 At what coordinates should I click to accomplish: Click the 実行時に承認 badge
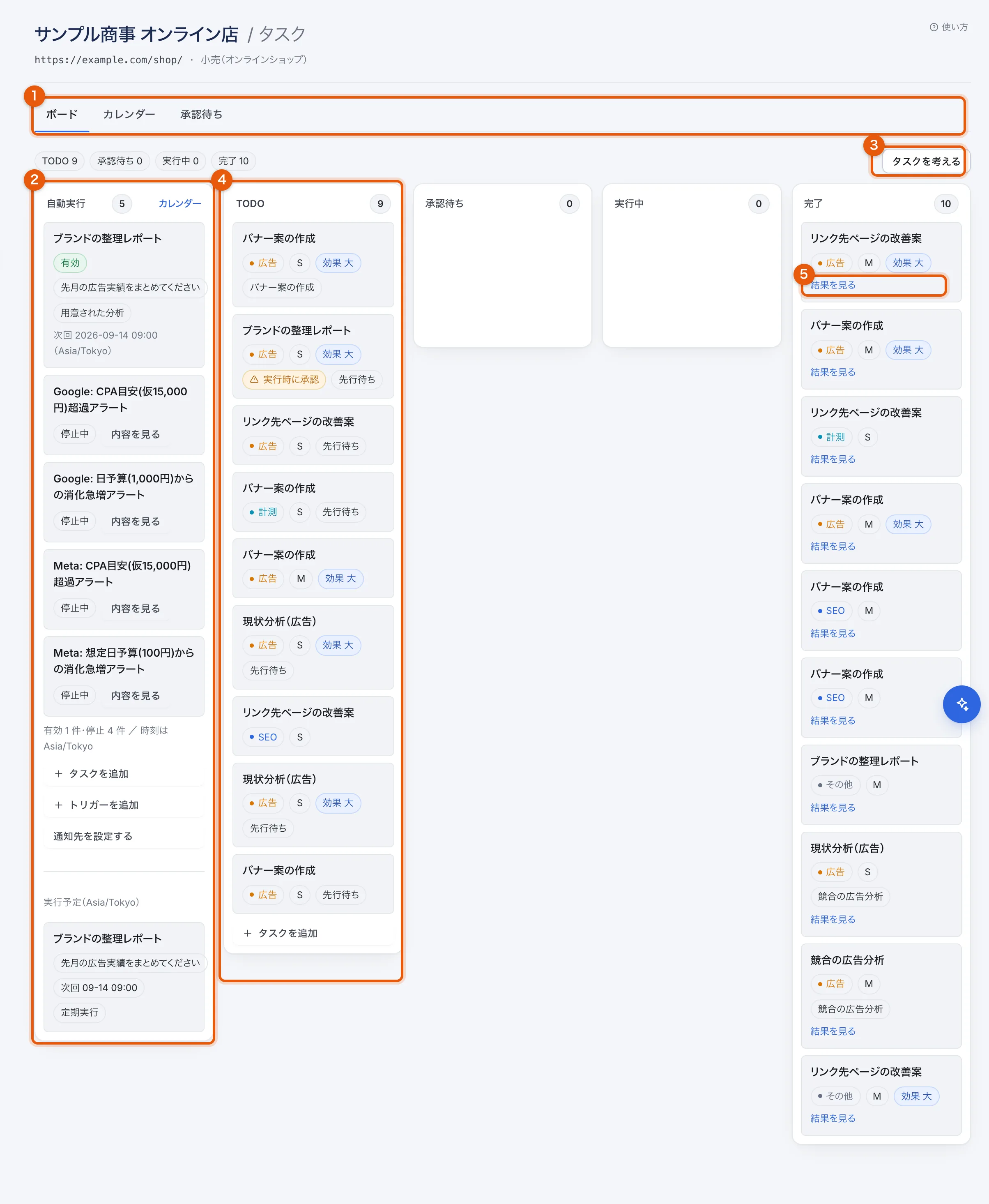click(x=284, y=380)
